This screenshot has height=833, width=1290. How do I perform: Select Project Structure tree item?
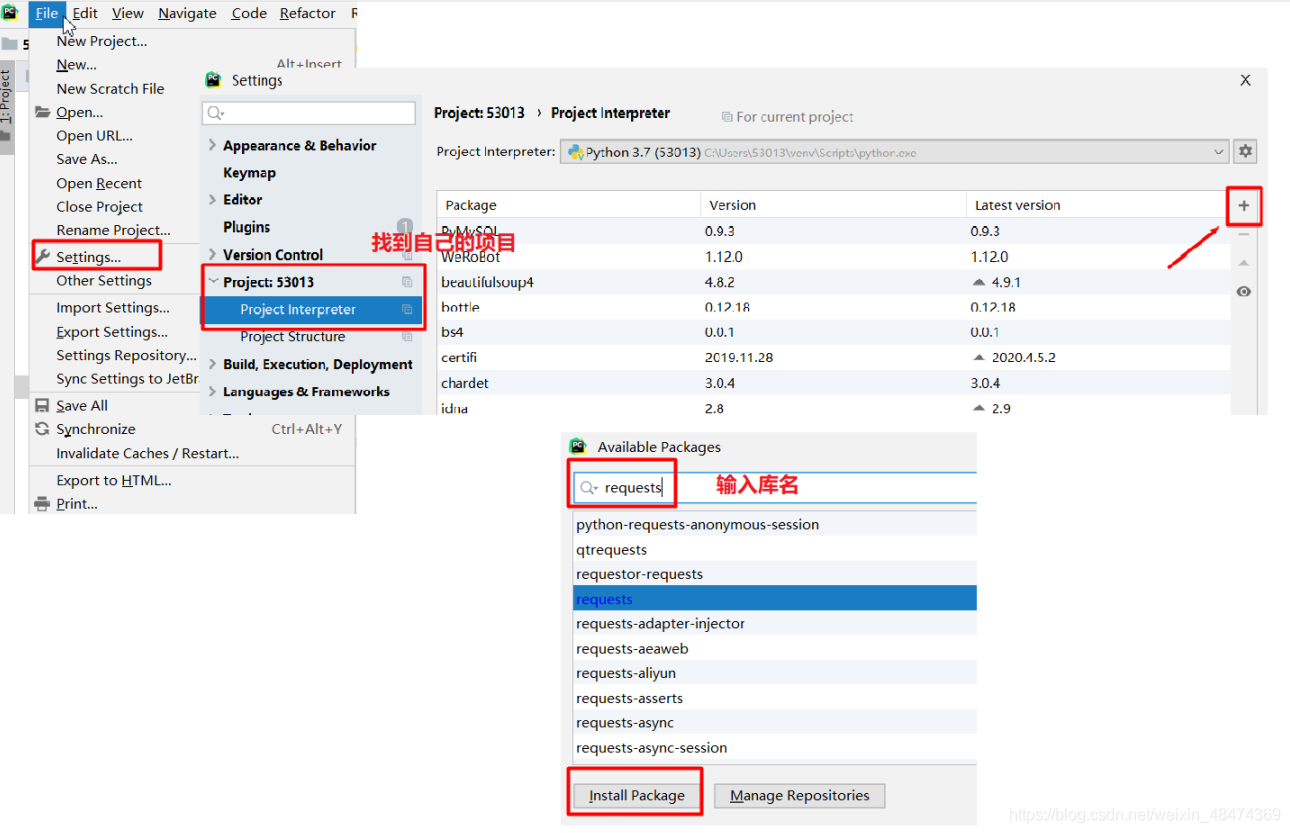coord(293,337)
